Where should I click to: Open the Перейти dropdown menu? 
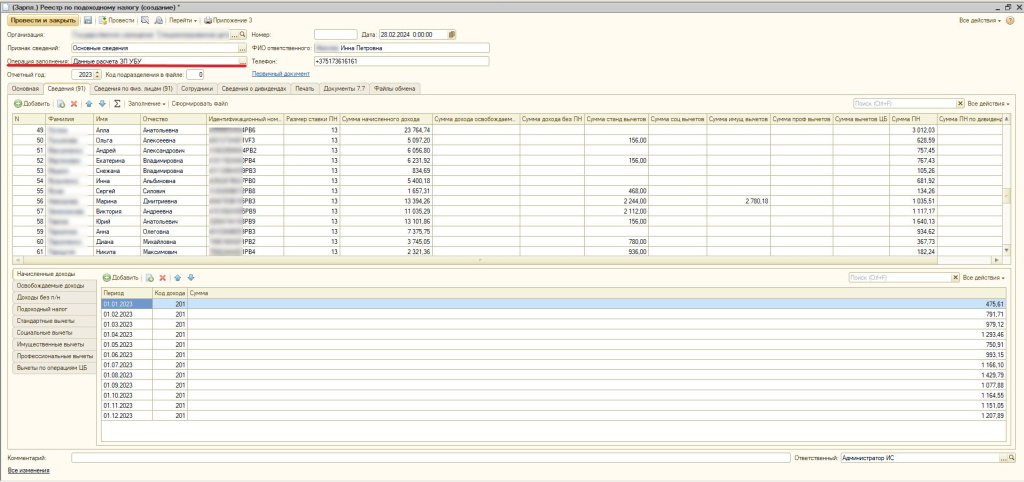[x=183, y=20]
